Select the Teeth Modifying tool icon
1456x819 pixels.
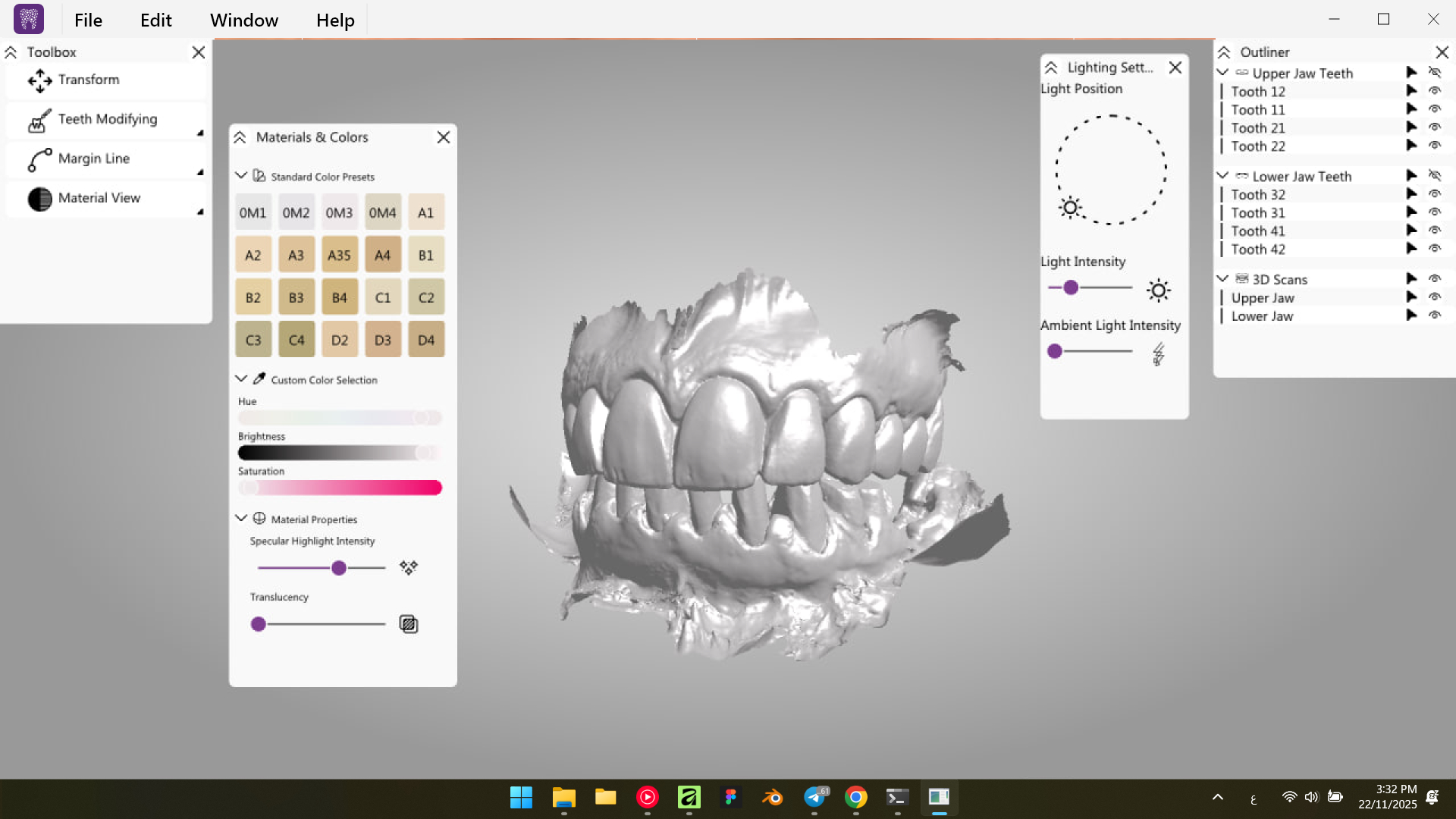[x=39, y=120]
